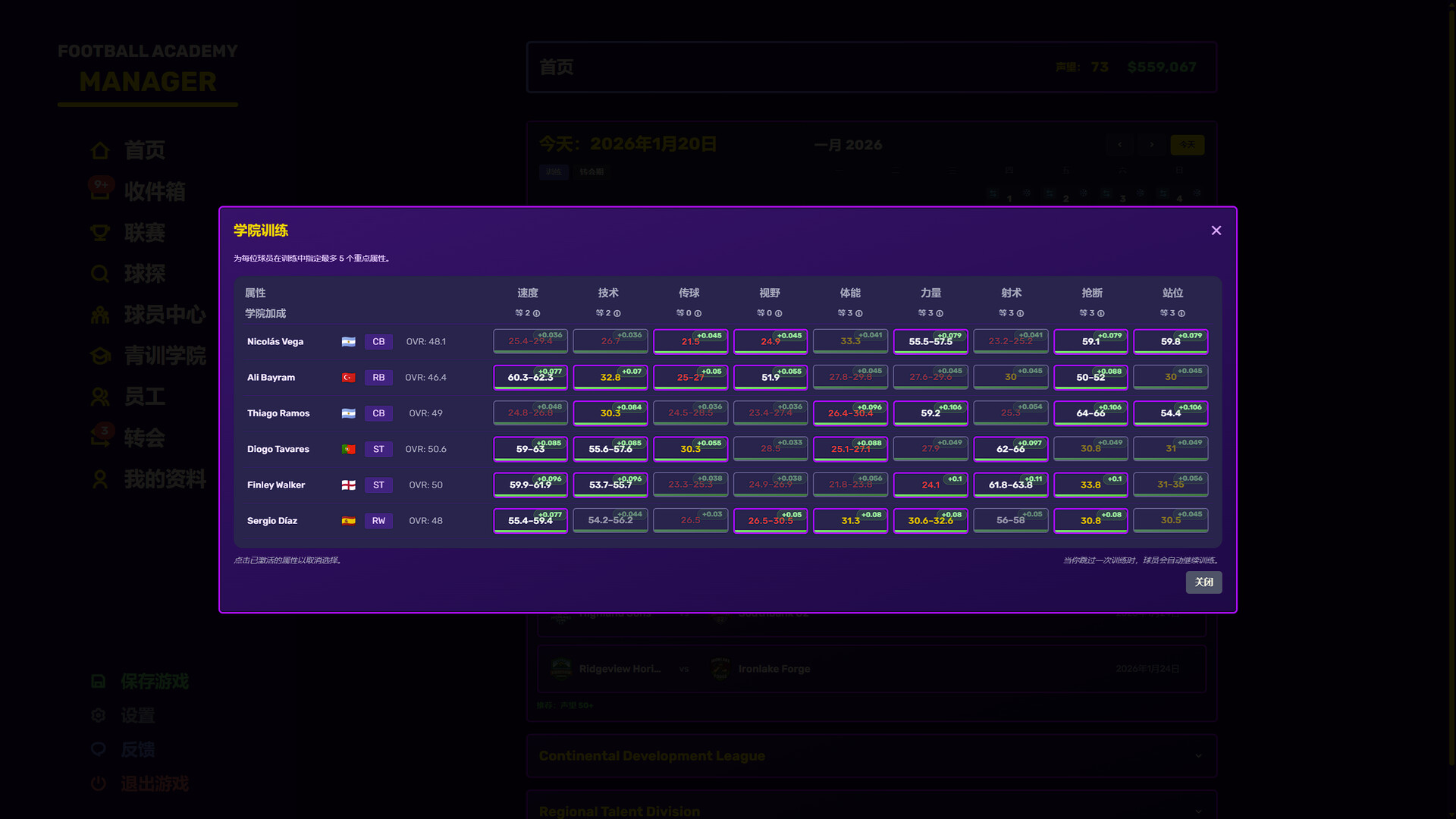Viewport: 1456px width, 819px height.
Task: Click the info icon under 传球
Action: point(698,313)
